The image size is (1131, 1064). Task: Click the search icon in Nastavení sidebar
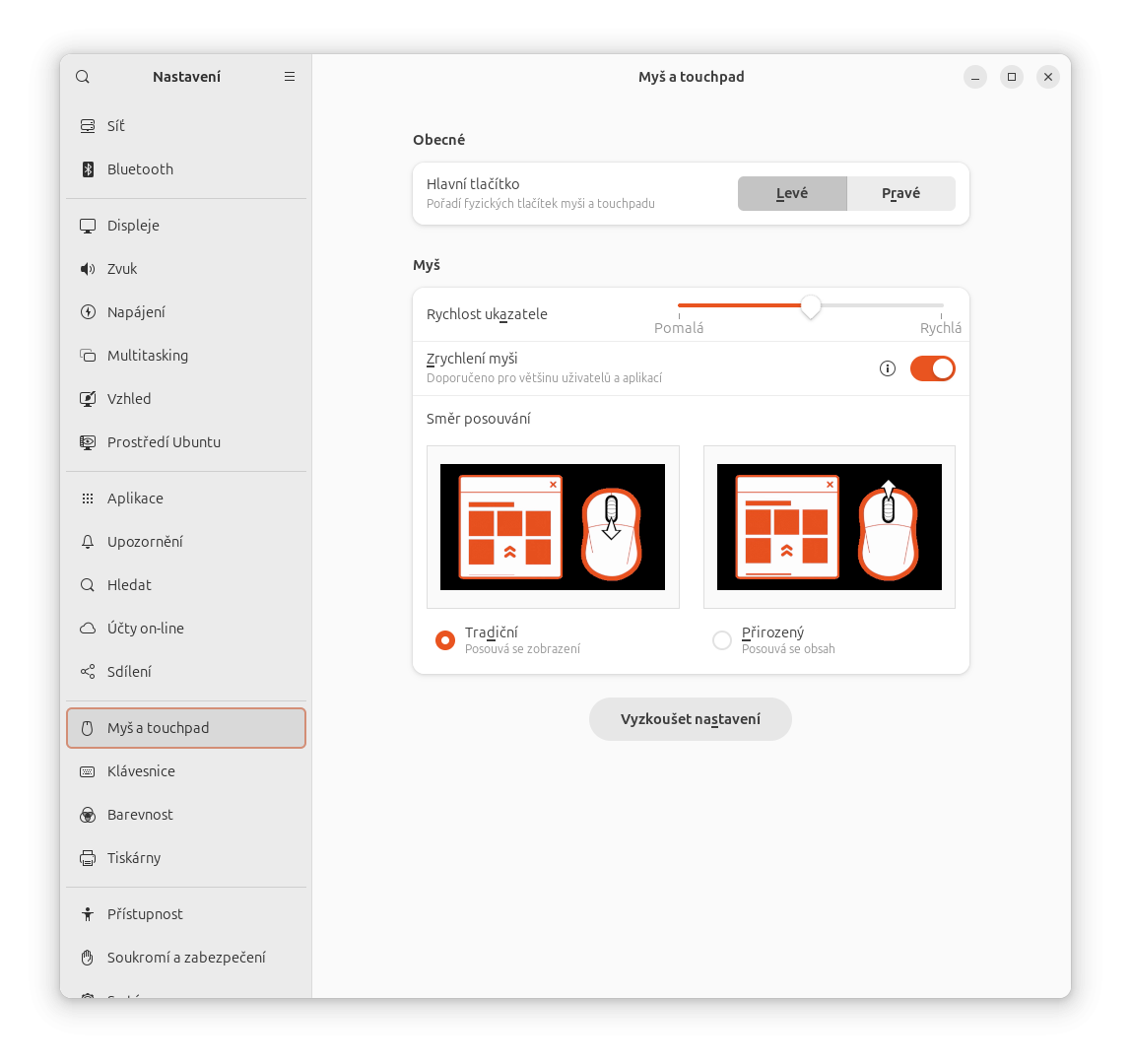[83, 77]
